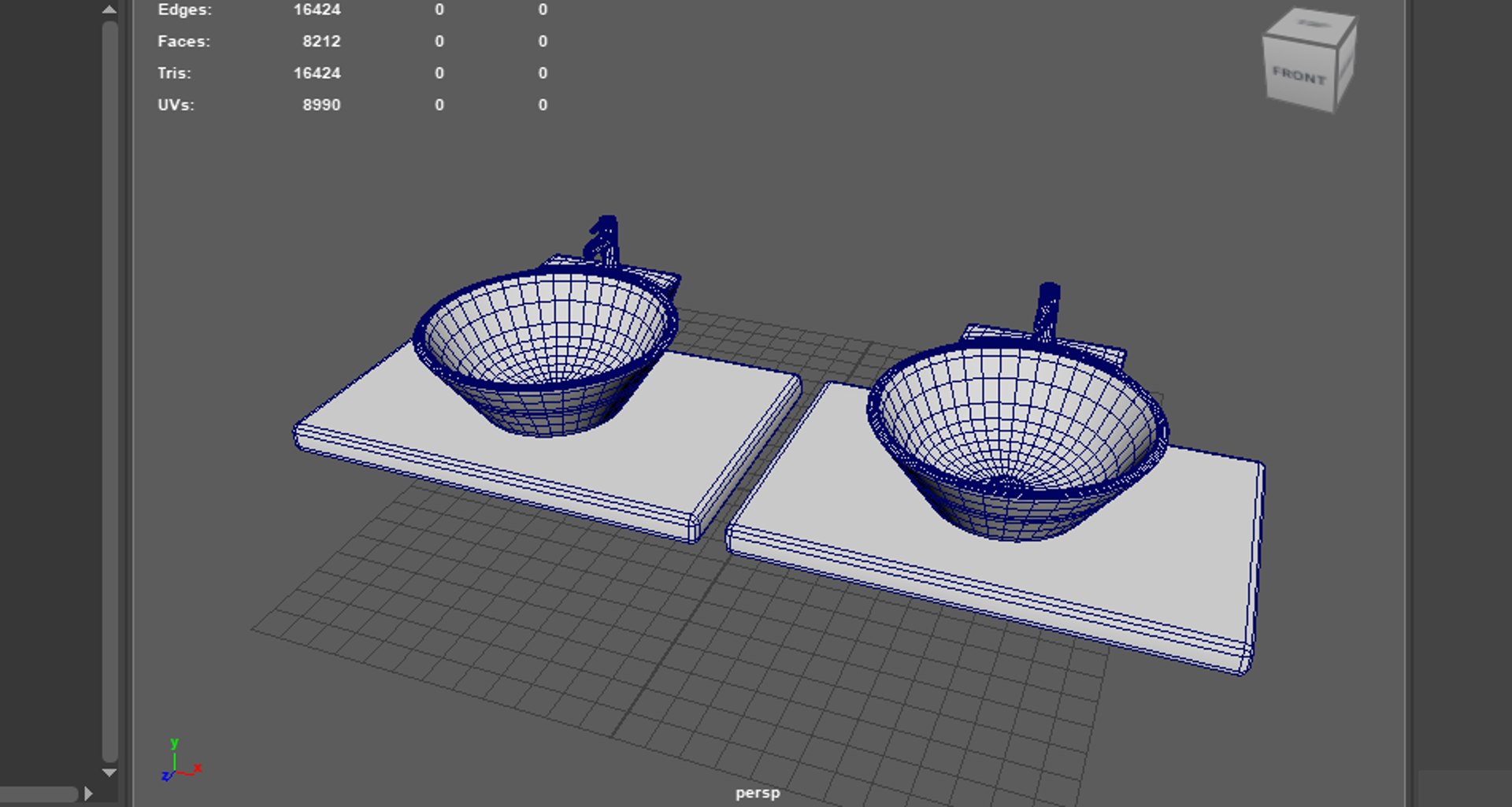Click the Tris label in statistics

pos(174,72)
